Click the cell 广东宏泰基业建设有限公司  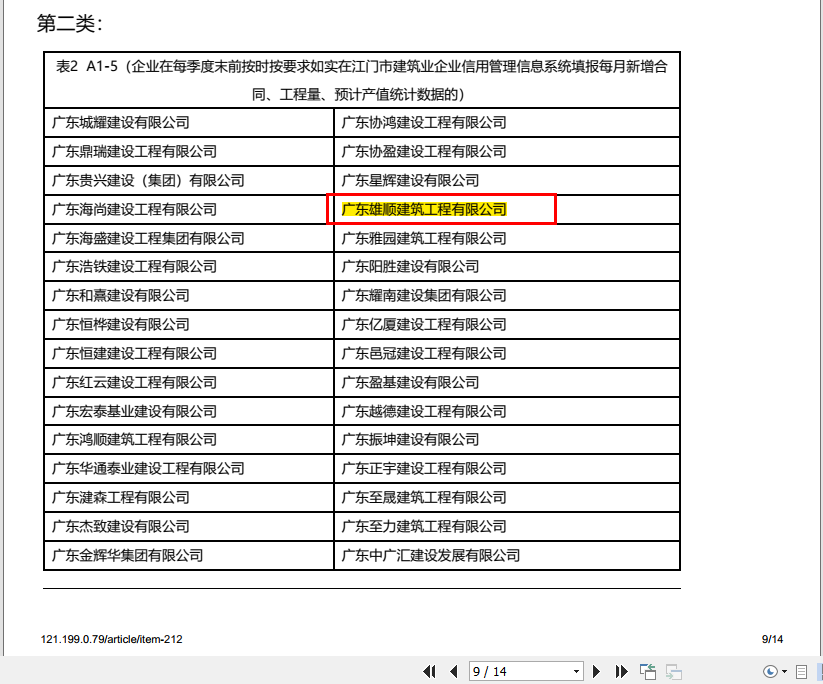click(x=189, y=411)
